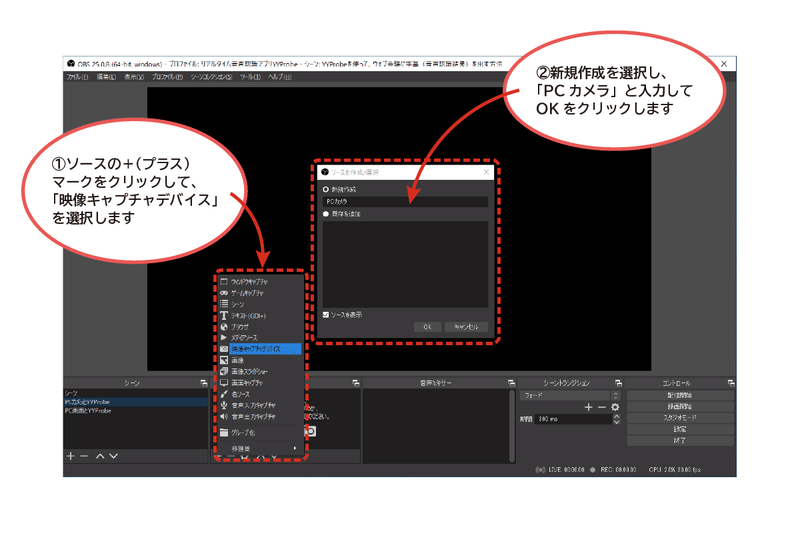This screenshot has width=800, height=533.
Task: Click Studio Mode (スタジオモード) button
Action: [680, 418]
